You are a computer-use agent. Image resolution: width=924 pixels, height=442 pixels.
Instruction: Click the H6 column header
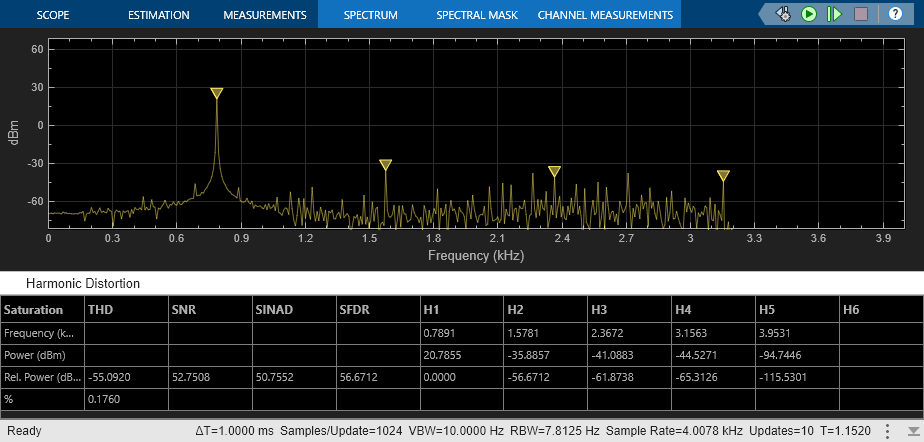pos(851,310)
